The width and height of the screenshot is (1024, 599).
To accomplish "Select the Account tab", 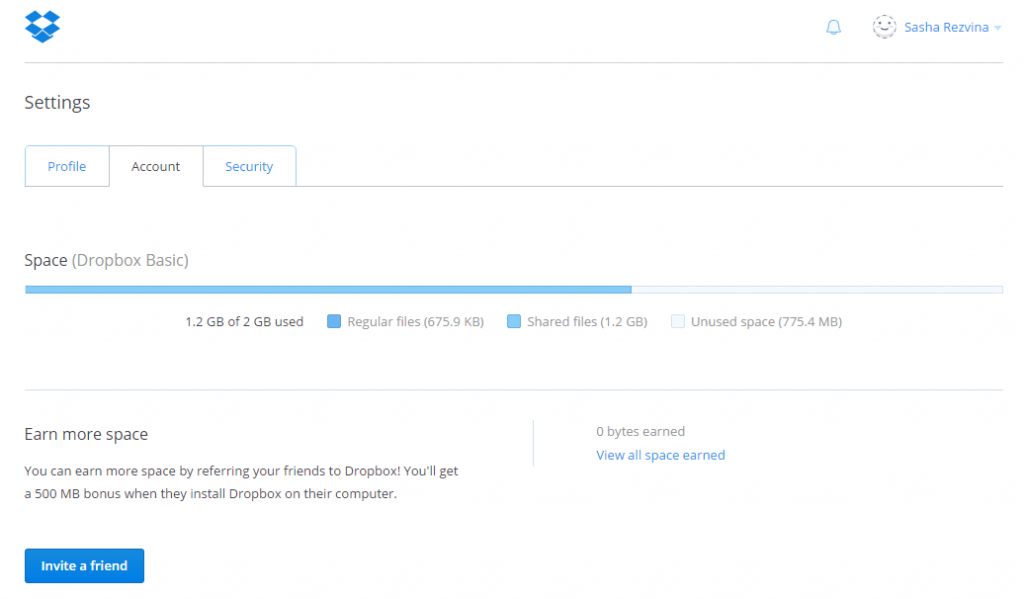I will click(x=155, y=166).
